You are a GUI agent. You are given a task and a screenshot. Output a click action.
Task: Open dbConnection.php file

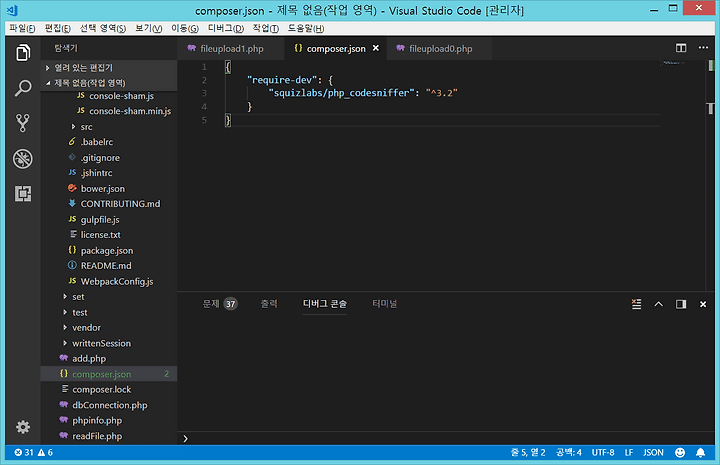coord(109,405)
